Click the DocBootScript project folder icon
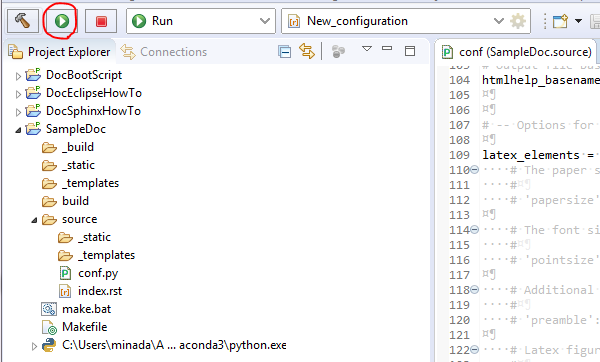The image size is (600, 362). click(33, 75)
